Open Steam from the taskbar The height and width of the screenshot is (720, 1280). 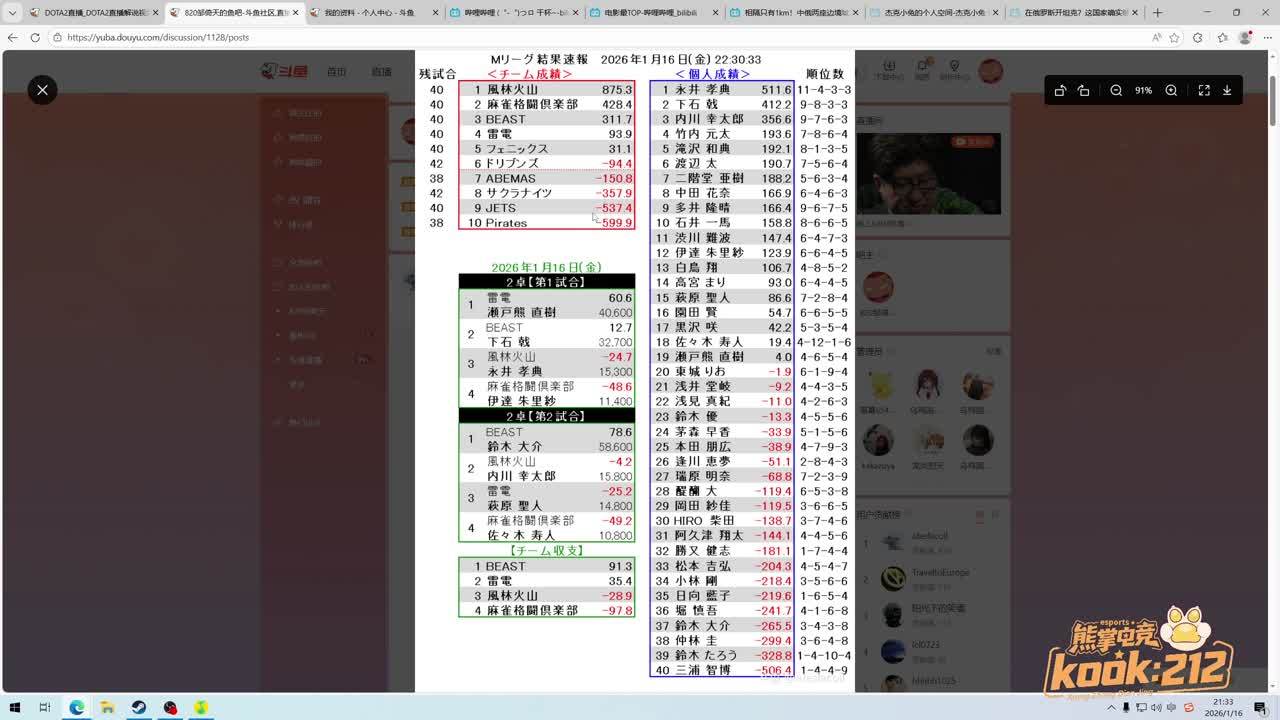point(139,707)
